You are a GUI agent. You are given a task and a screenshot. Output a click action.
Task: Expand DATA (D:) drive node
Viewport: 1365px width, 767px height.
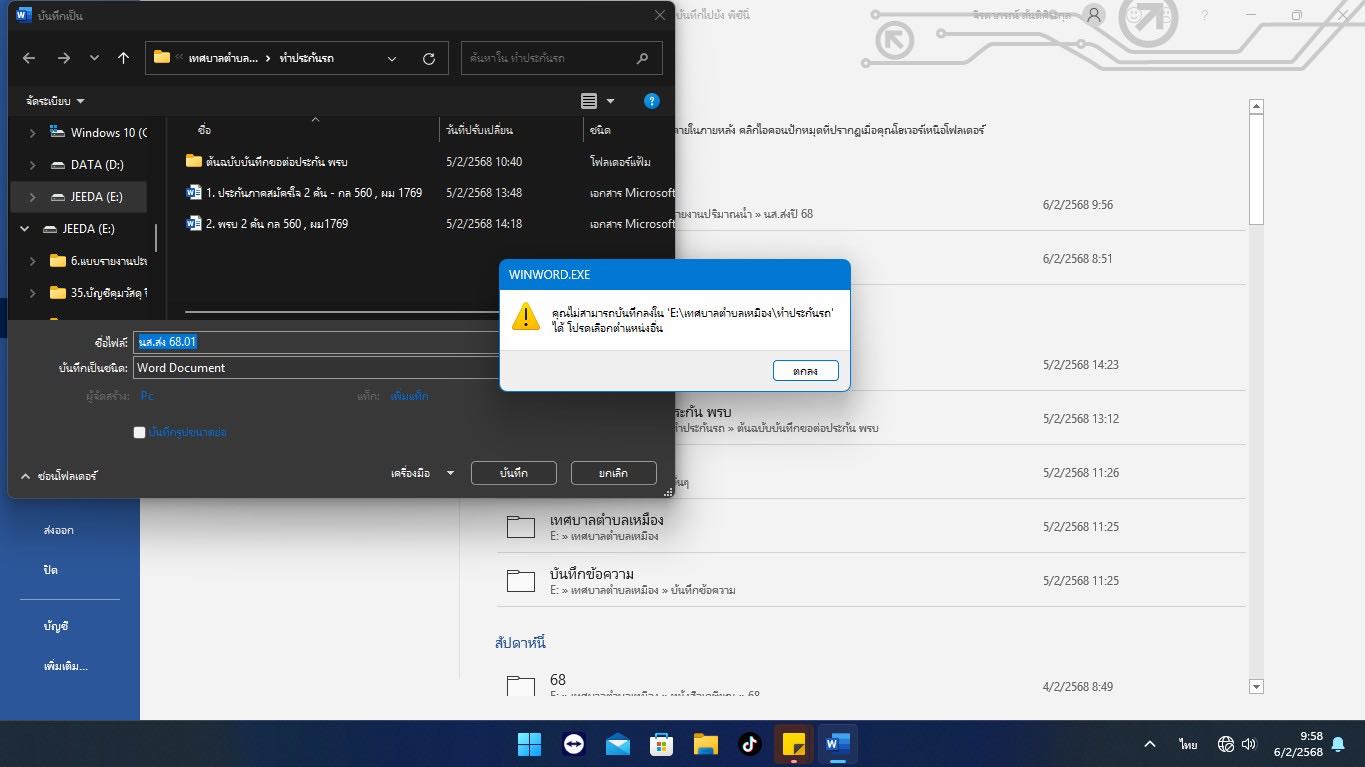(x=32, y=165)
